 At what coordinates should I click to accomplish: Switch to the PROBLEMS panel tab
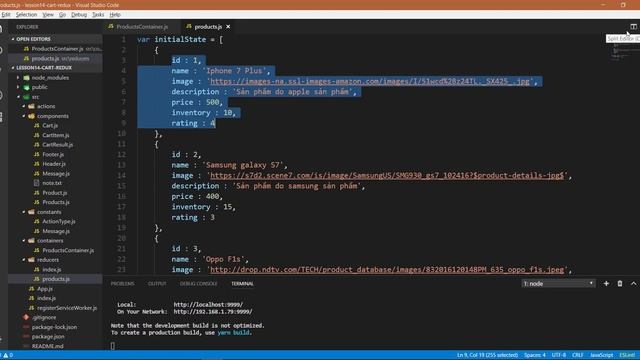point(122,284)
